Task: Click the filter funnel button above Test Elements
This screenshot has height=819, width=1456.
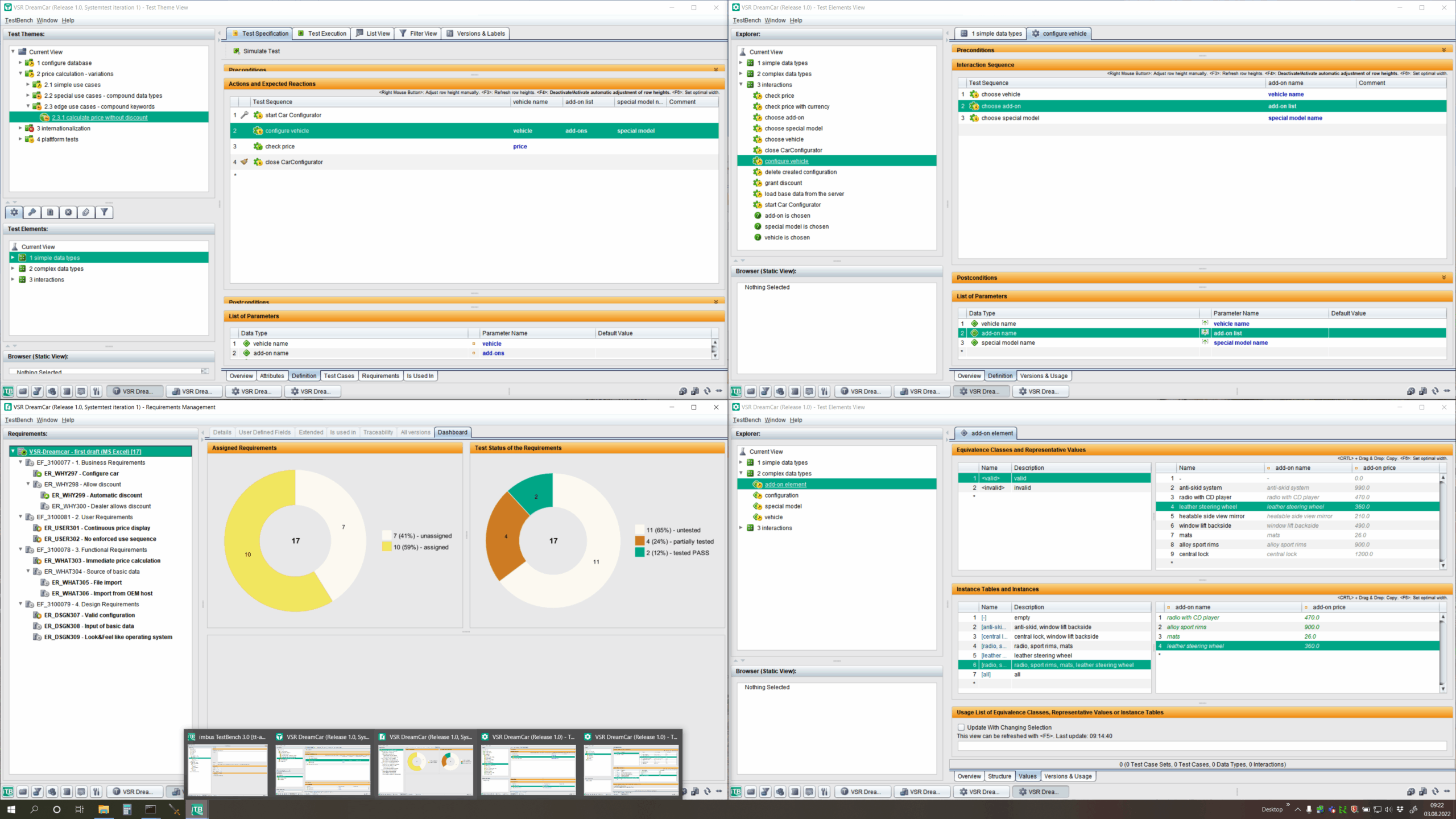Action: [104, 212]
